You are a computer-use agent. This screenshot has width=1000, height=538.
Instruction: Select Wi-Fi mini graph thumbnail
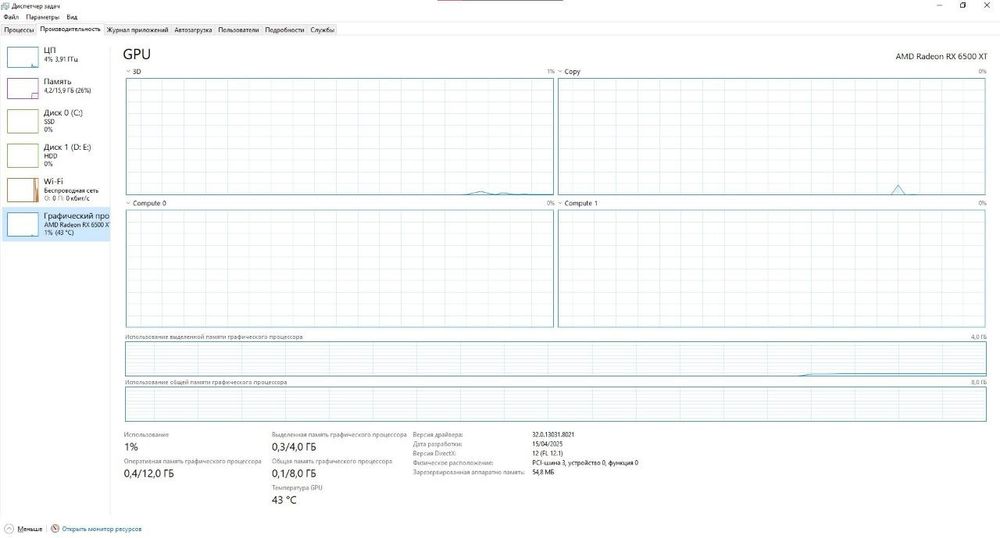pos(22,190)
